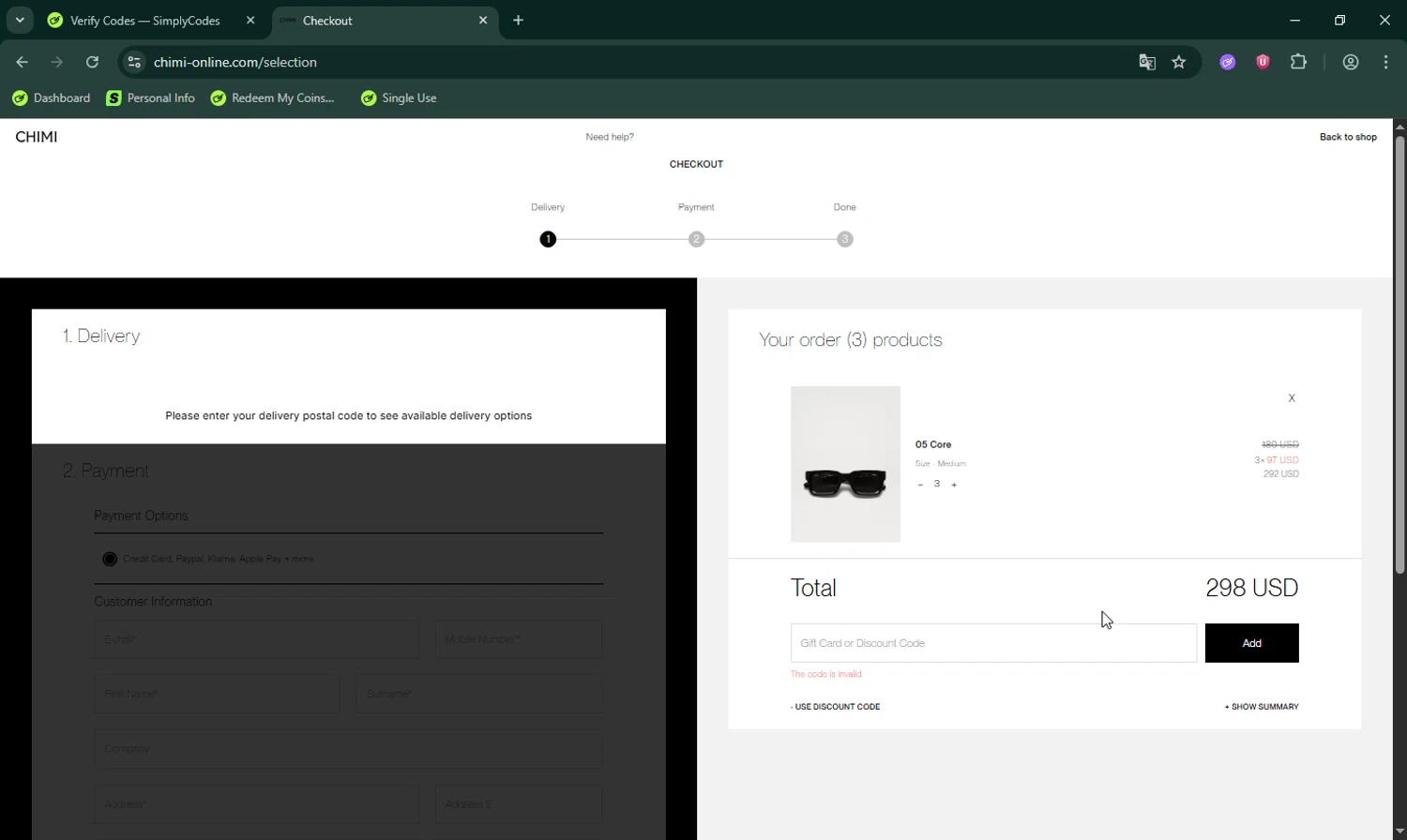1407x840 pixels.
Task: Click the First Name input field
Action: 217,694
